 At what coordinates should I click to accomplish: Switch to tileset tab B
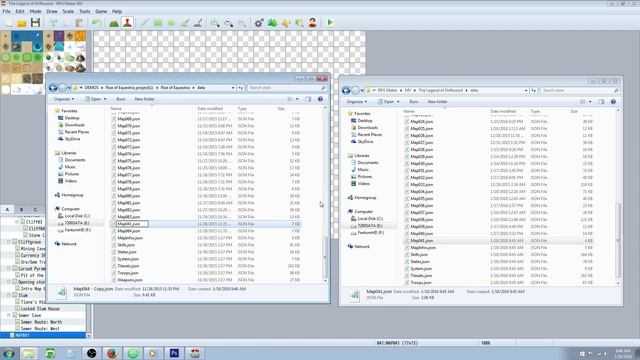click(21, 209)
